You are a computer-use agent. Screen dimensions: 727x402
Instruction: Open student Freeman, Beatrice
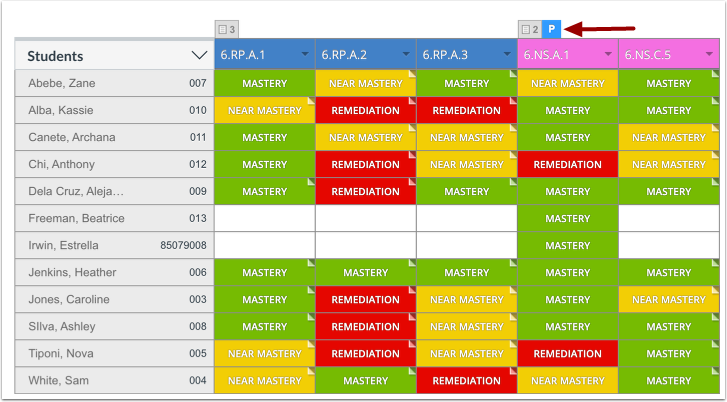[77, 218]
